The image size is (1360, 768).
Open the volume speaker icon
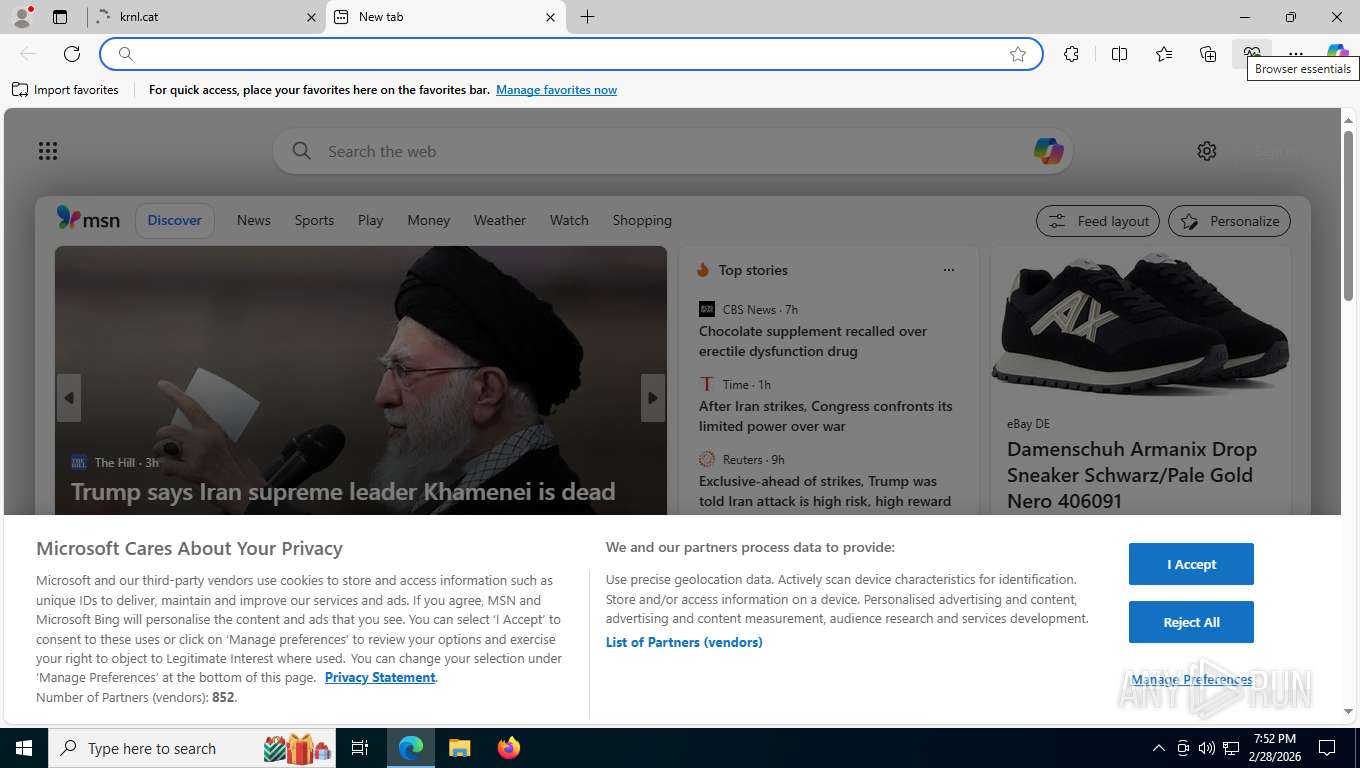(x=1206, y=748)
